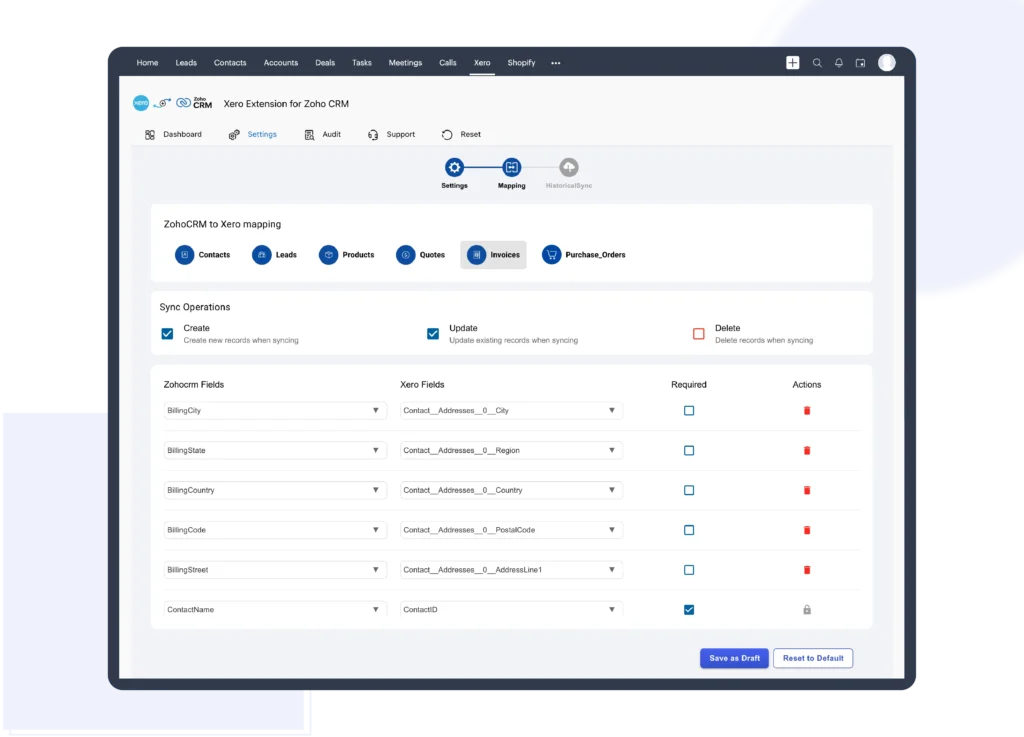Select the Audit icon

point(322,133)
